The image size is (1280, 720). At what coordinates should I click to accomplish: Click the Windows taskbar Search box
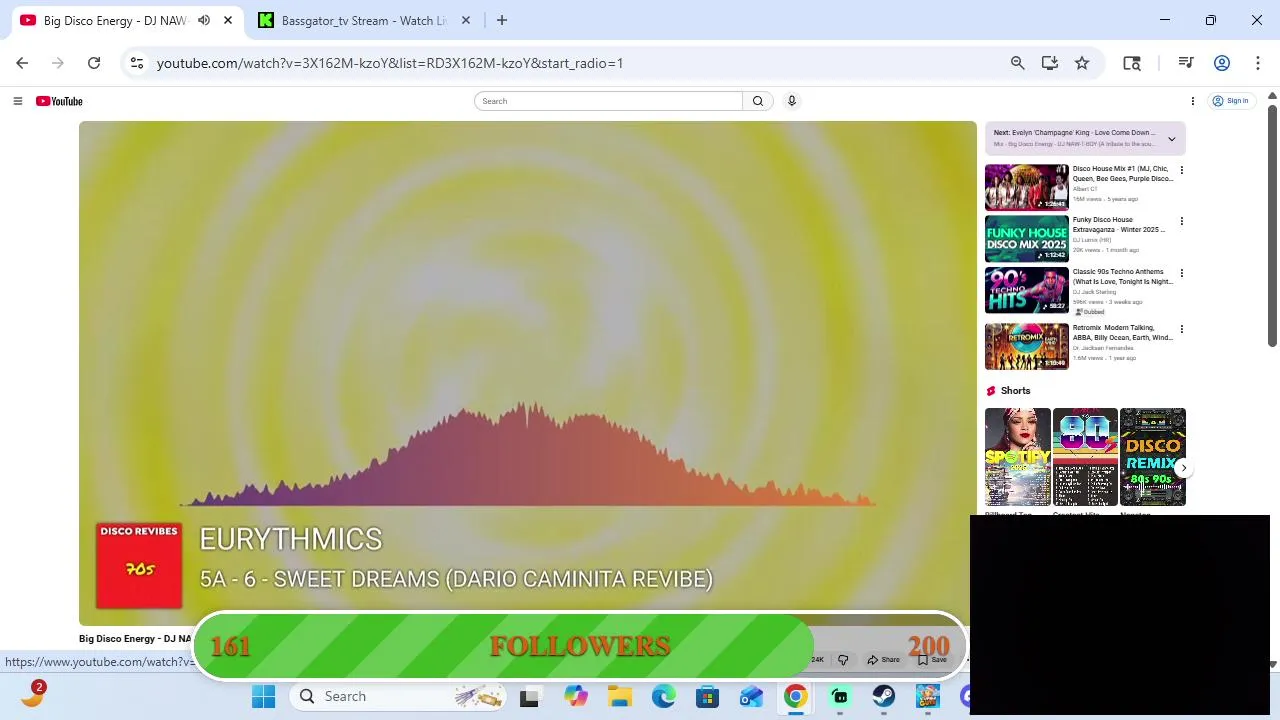coord(398,696)
